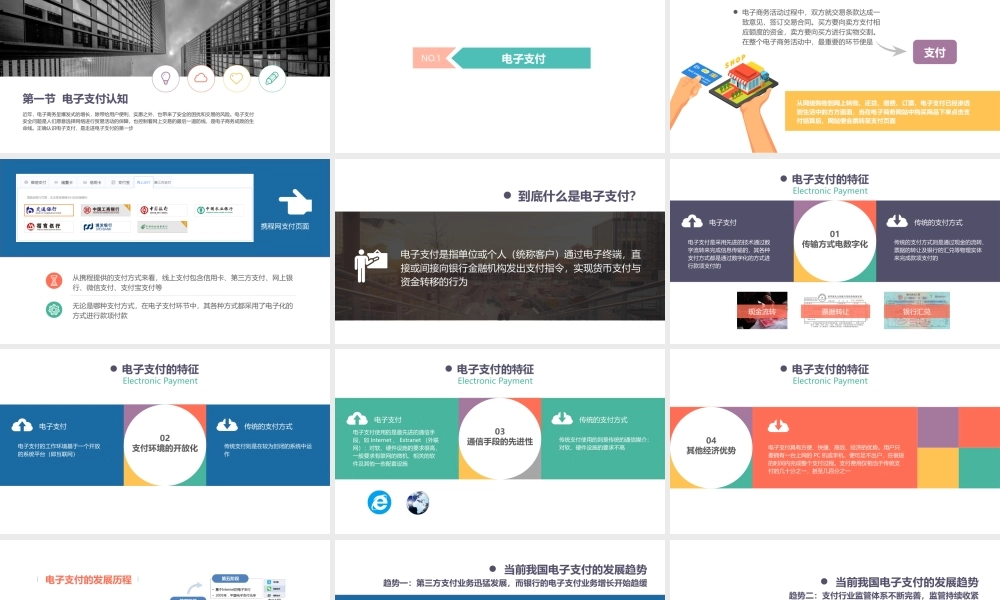Screen dimensions: 1000x600
Task: Click the pencil circle icon
Action: (270, 79)
